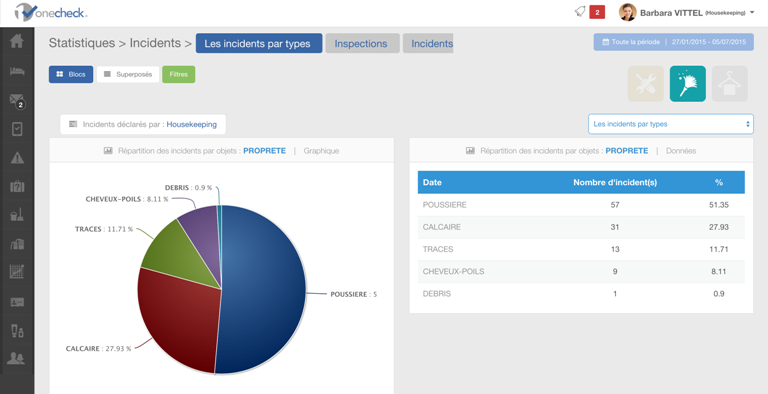Switch to Blocs layout view
The image size is (768, 394).
(x=71, y=74)
